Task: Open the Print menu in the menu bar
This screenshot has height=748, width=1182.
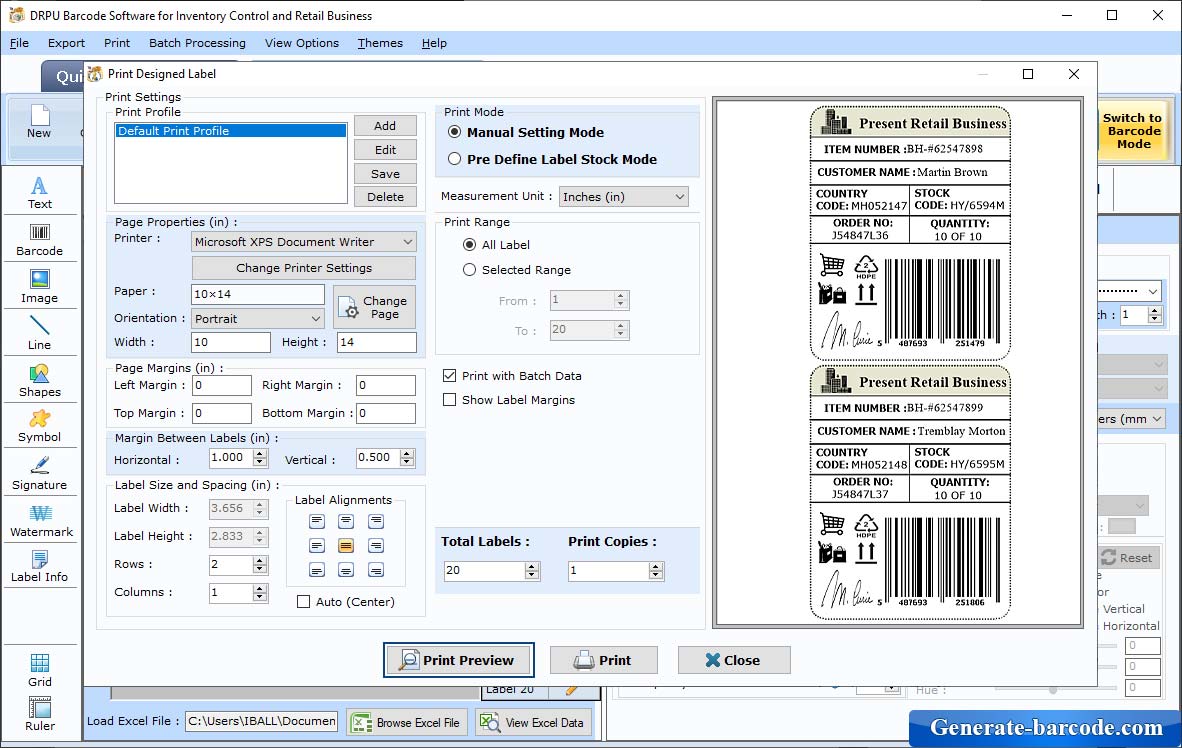Action: pos(117,43)
